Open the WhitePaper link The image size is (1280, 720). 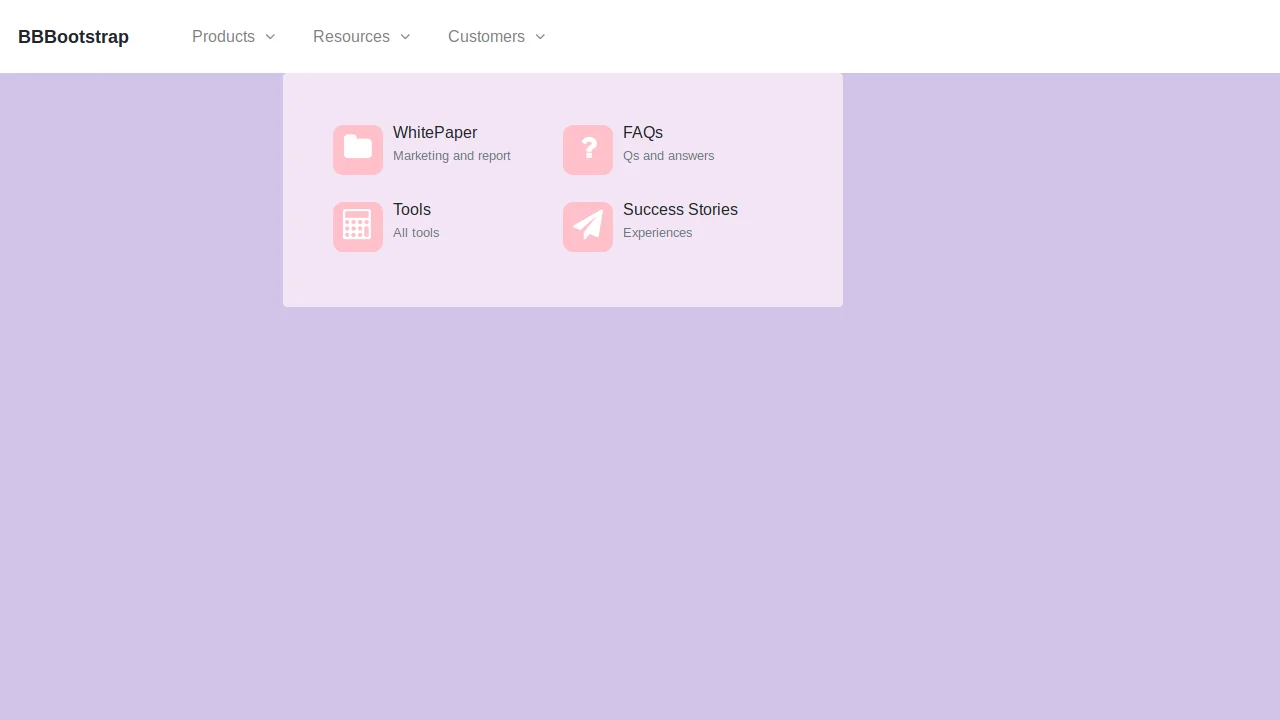pyautogui.click(x=435, y=132)
